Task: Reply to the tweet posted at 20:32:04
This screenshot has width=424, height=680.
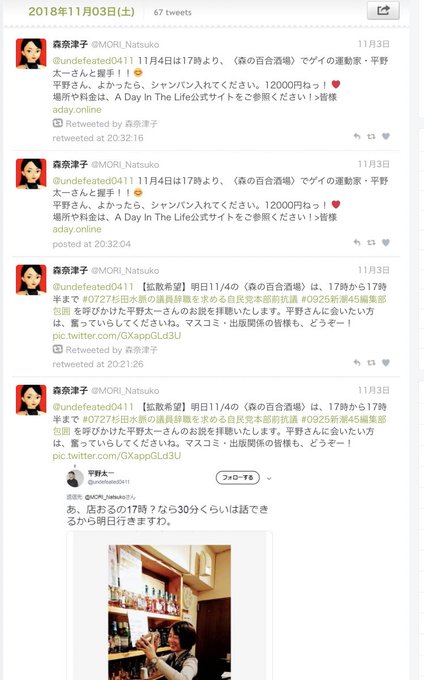Action: [357, 242]
